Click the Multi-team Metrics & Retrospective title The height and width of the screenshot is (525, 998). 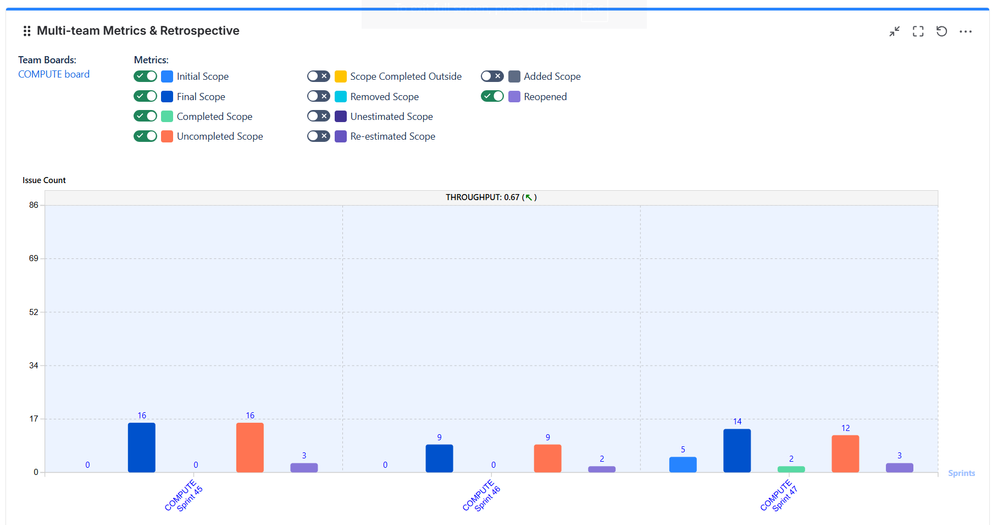[x=138, y=31]
